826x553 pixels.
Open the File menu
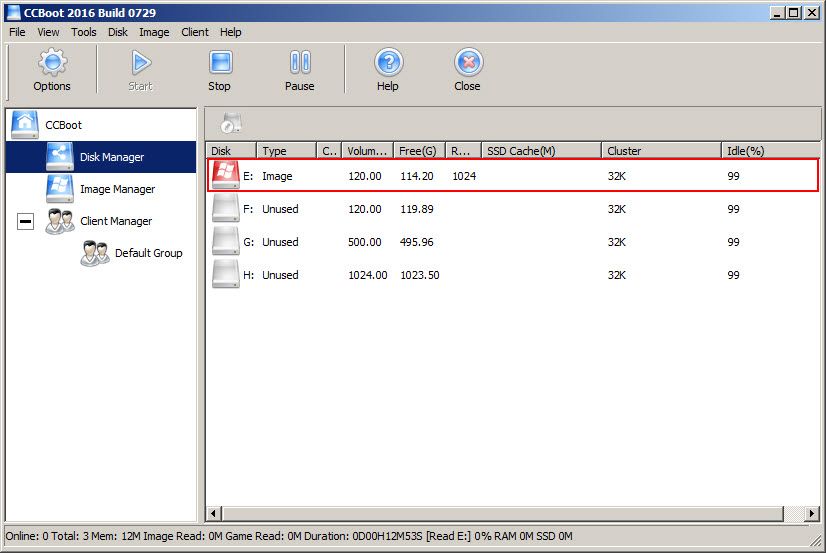coord(17,32)
